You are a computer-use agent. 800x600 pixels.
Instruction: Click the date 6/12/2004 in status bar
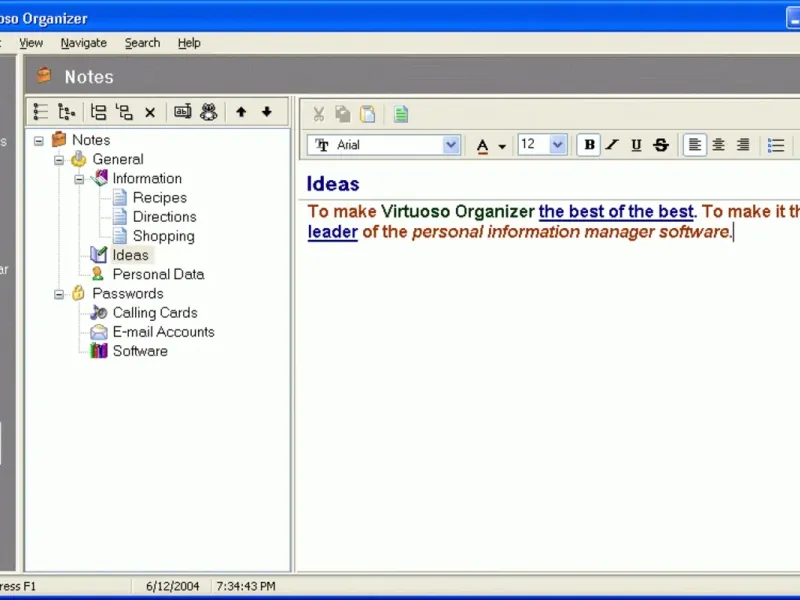pos(172,586)
